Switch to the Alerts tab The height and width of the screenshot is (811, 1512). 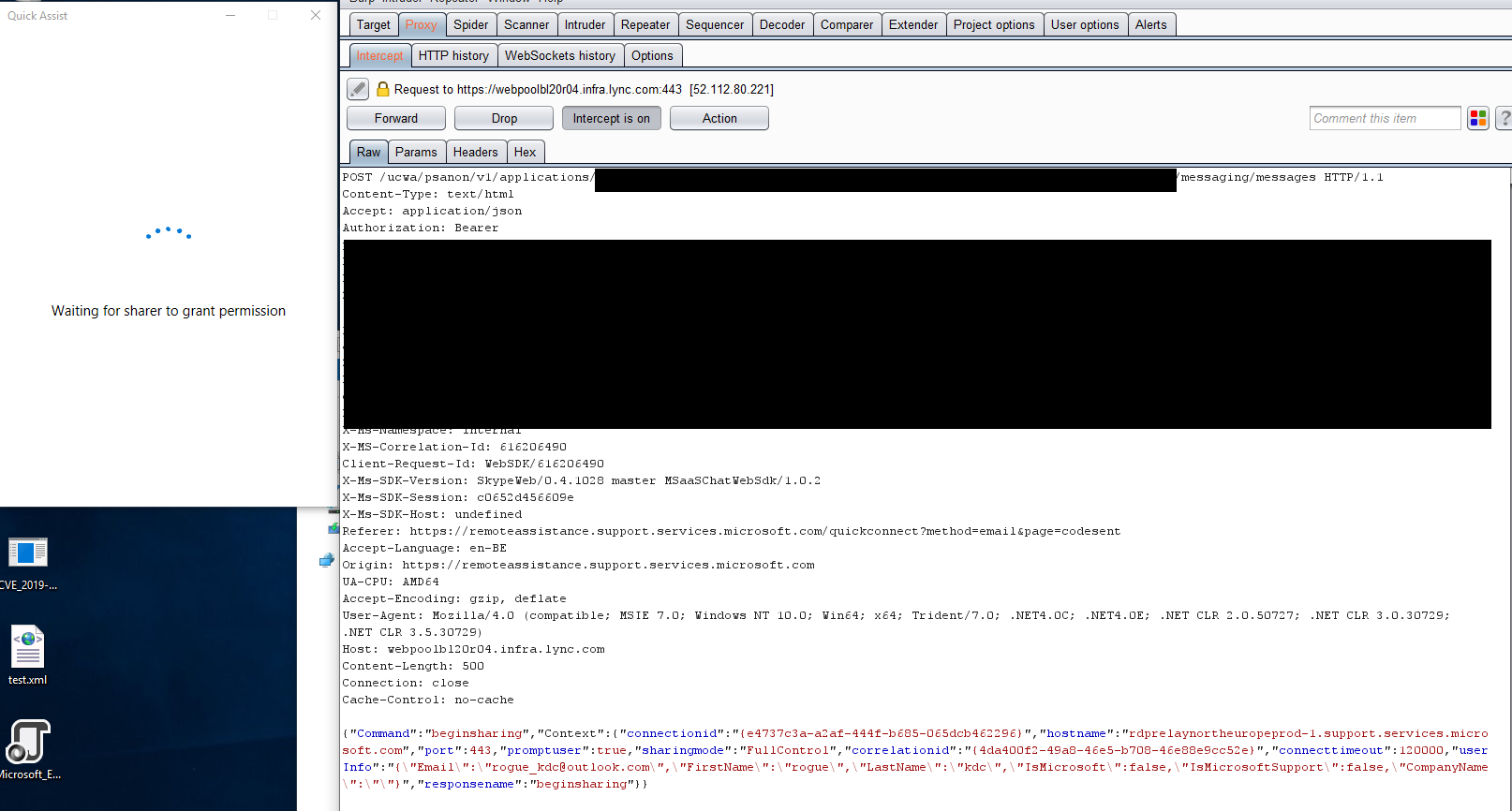pyautogui.click(x=1151, y=24)
